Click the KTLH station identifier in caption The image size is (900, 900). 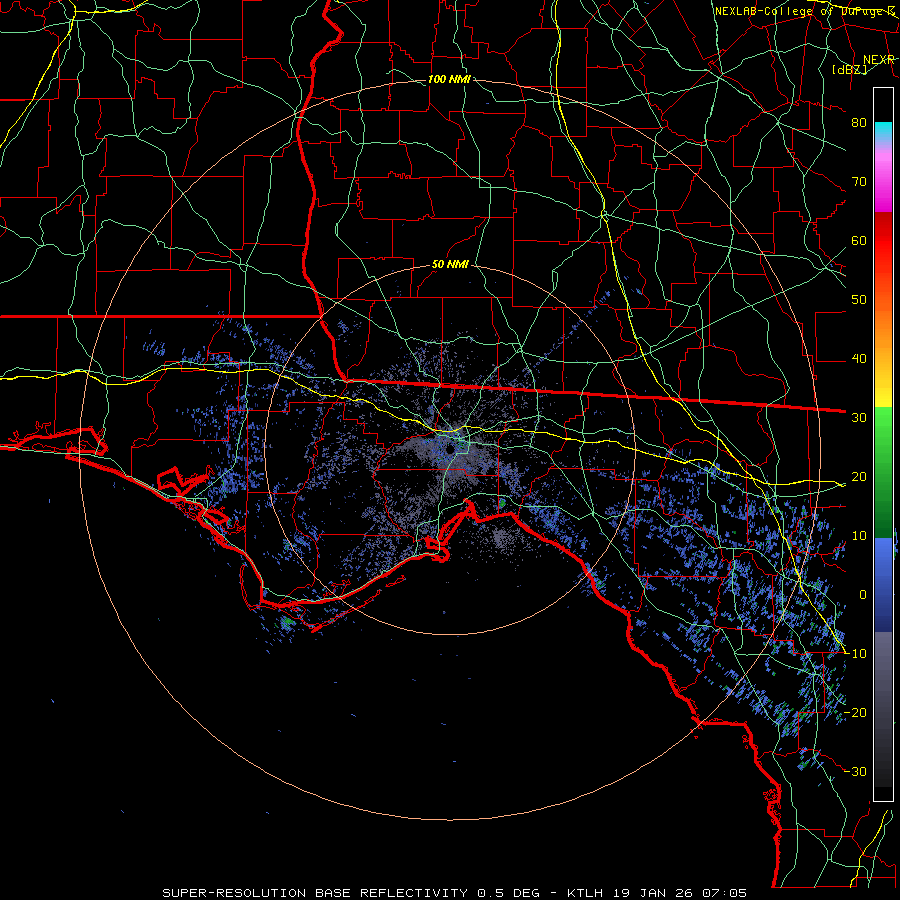(x=585, y=893)
